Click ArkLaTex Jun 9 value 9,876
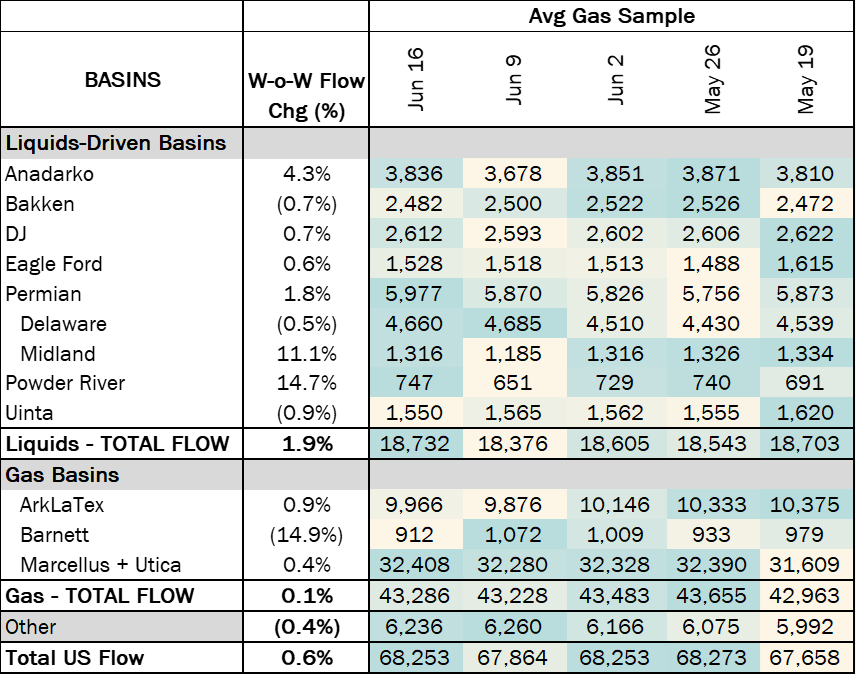856x675 pixels. coord(513,505)
